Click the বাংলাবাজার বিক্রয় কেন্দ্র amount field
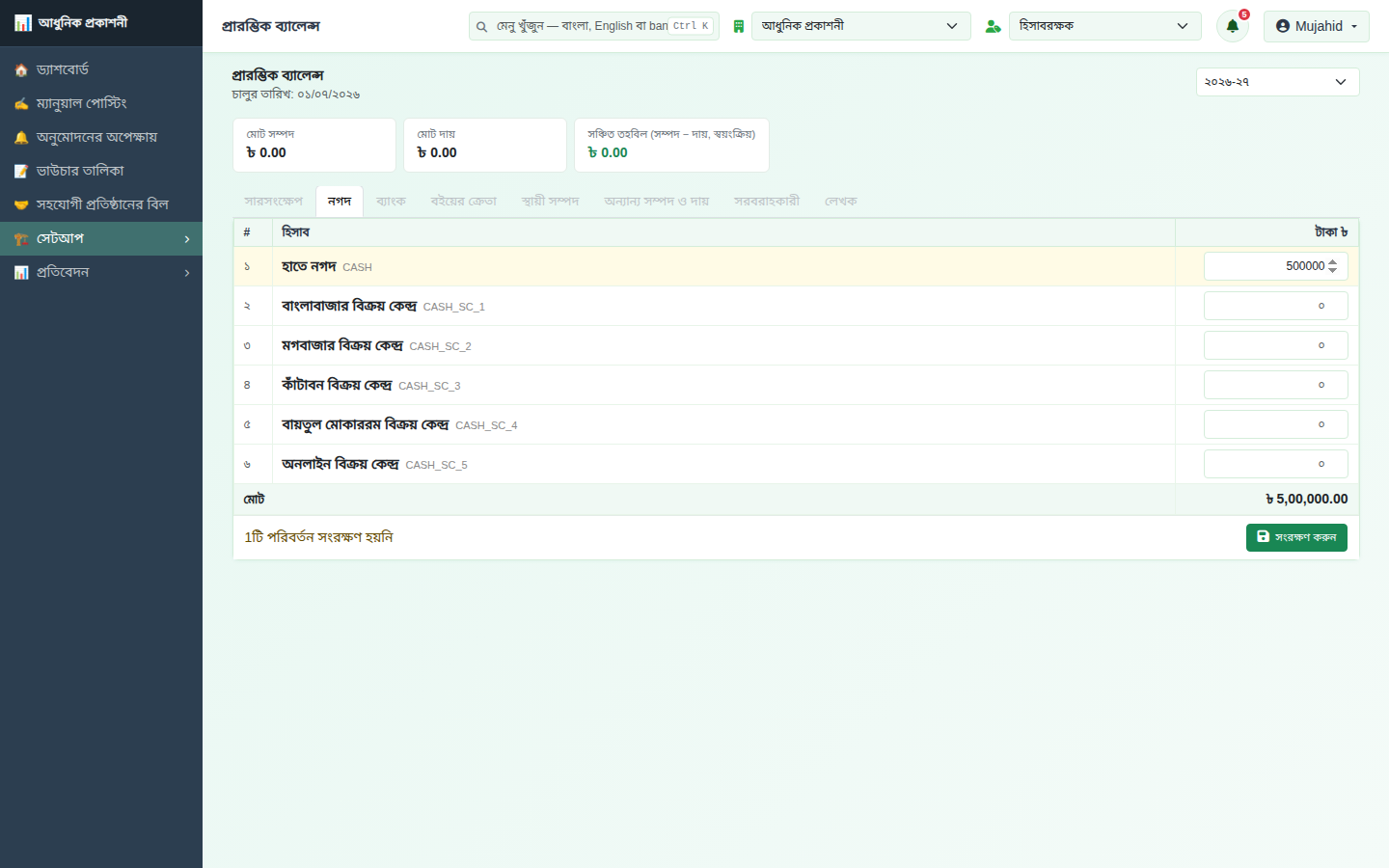The width and height of the screenshot is (1389, 868). (1276, 306)
